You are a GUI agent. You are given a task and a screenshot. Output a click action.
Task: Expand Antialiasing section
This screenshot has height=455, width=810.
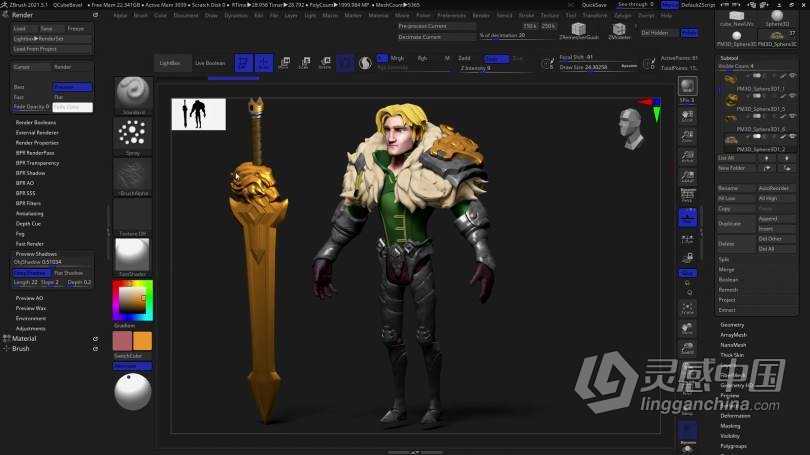(x=29, y=213)
